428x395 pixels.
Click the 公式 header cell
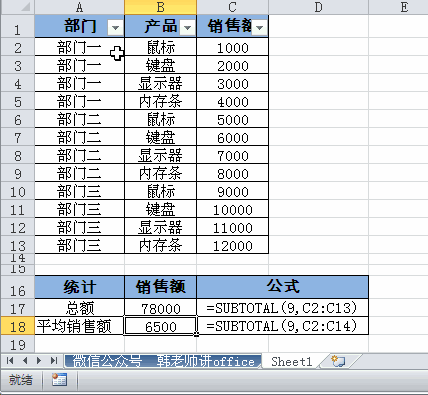pyautogui.click(x=283, y=287)
